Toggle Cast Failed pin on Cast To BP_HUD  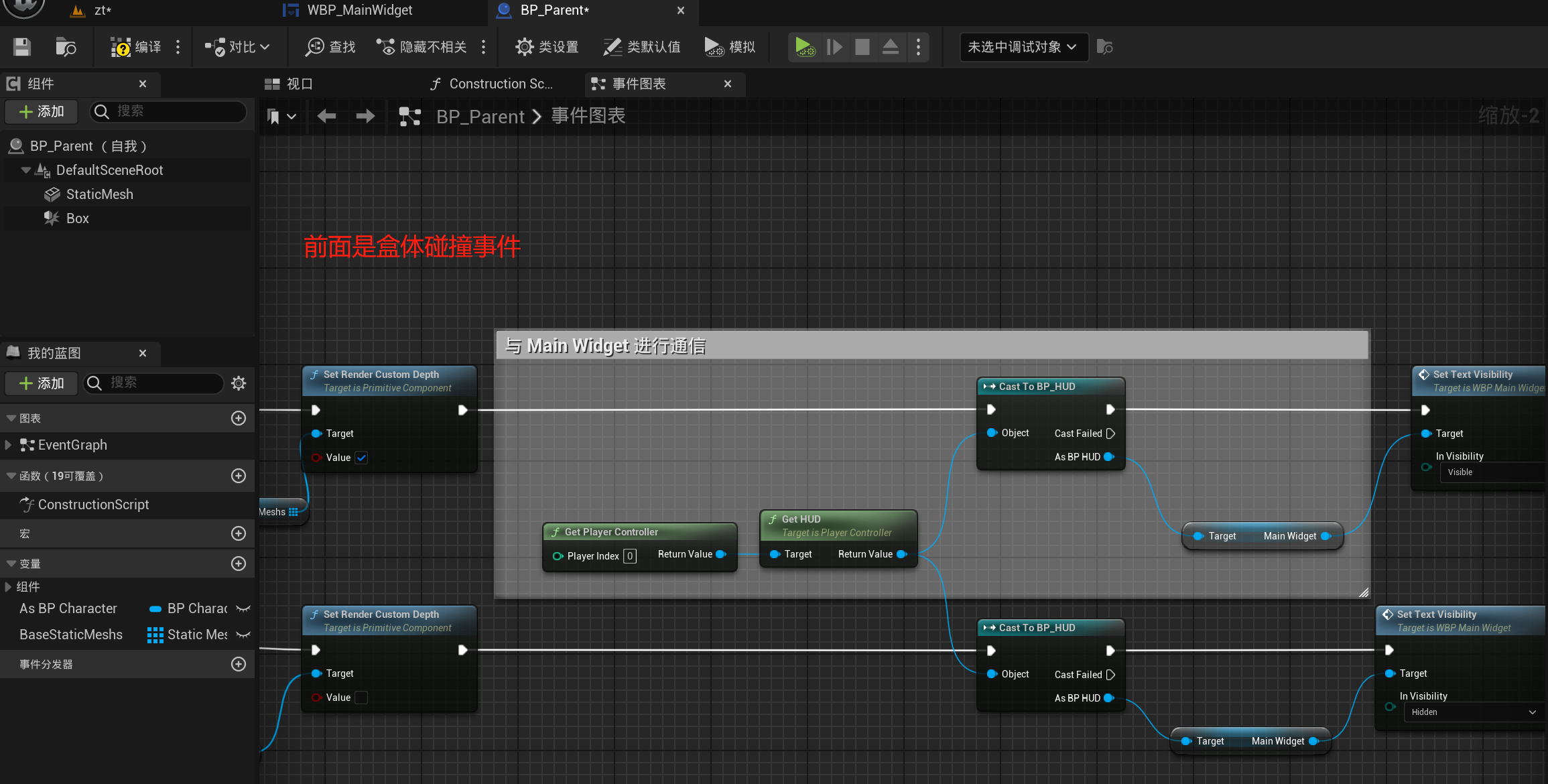point(1110,434)
